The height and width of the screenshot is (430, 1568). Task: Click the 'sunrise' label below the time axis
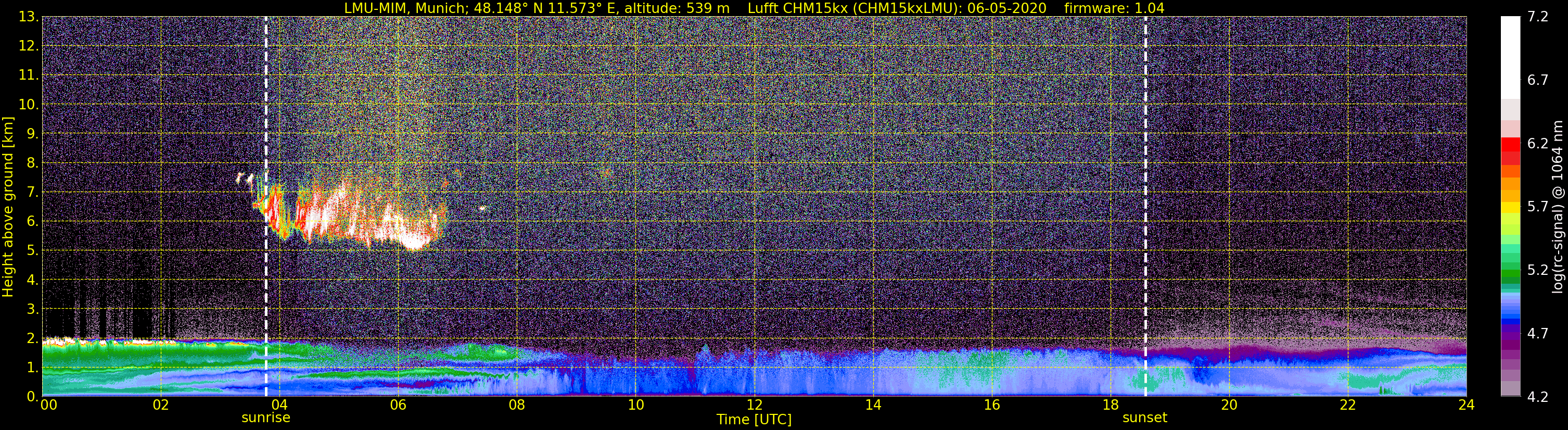(x=266, y=418)
